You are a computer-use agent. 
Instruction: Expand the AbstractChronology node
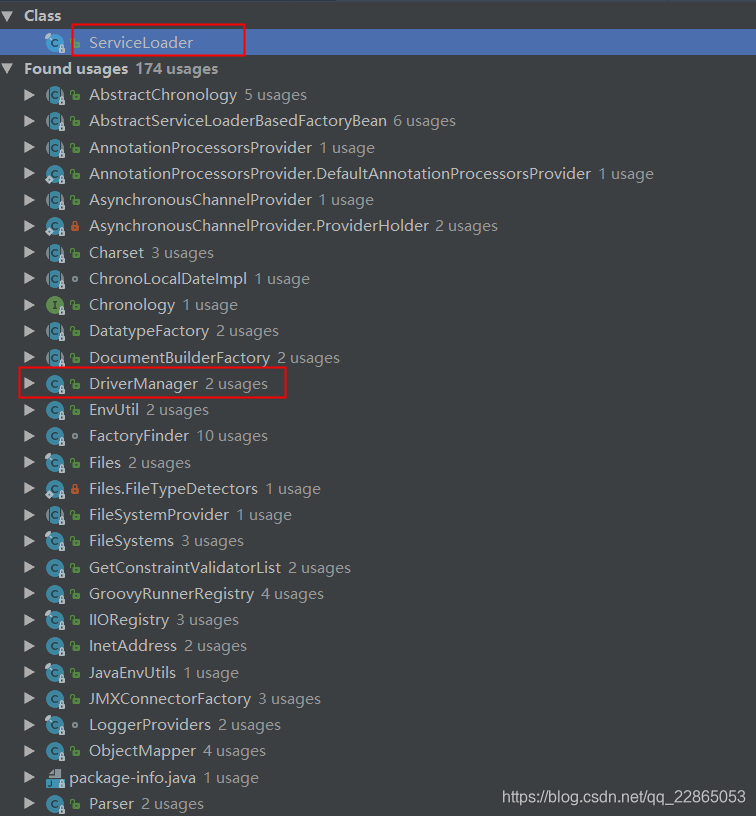[29, 95]
